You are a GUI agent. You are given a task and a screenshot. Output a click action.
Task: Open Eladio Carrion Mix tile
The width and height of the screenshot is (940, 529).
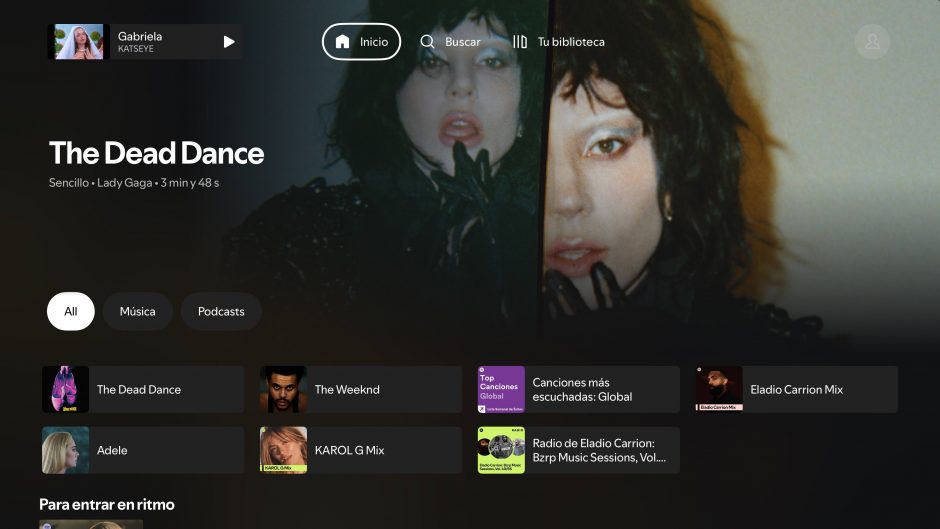tap(797, 390)
